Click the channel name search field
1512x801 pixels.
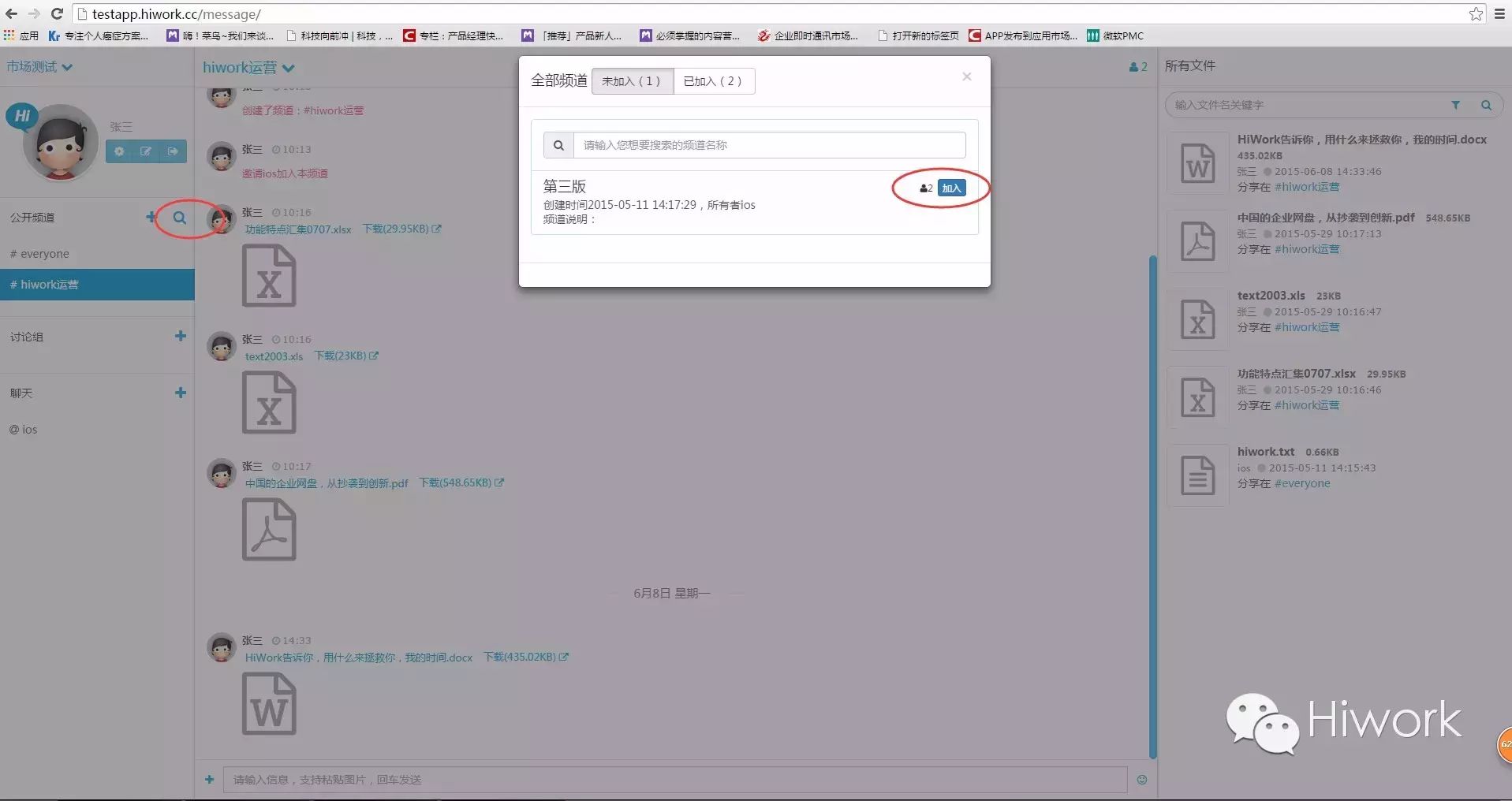click(769, 145)
